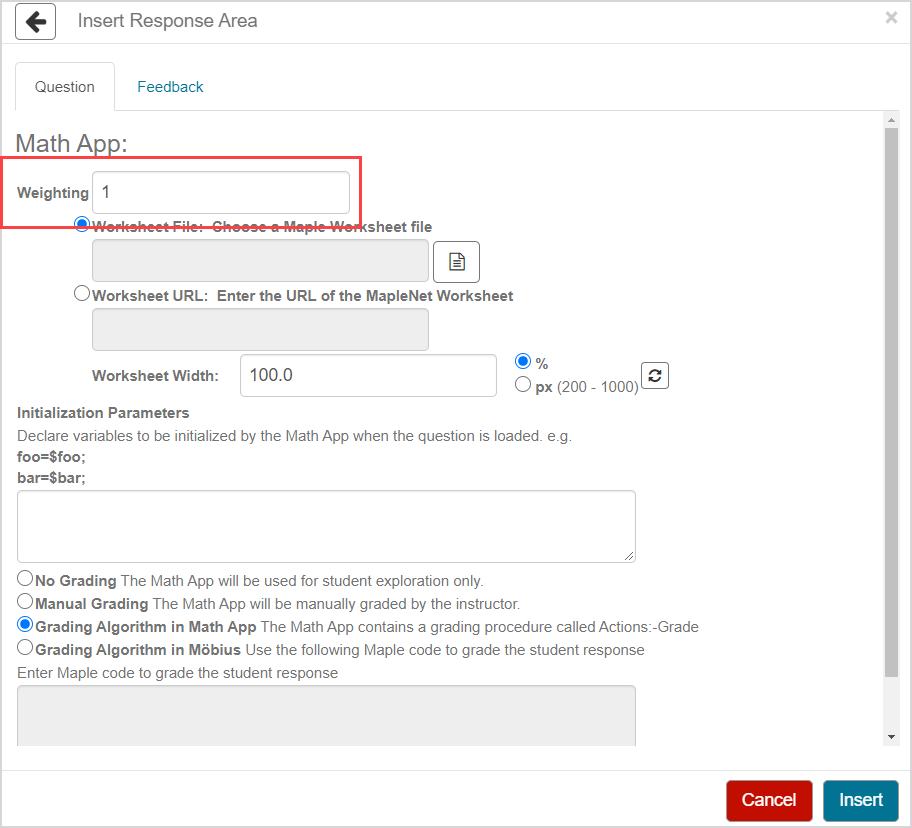Select the Worksheet URL radio option

tap(83, 294)
